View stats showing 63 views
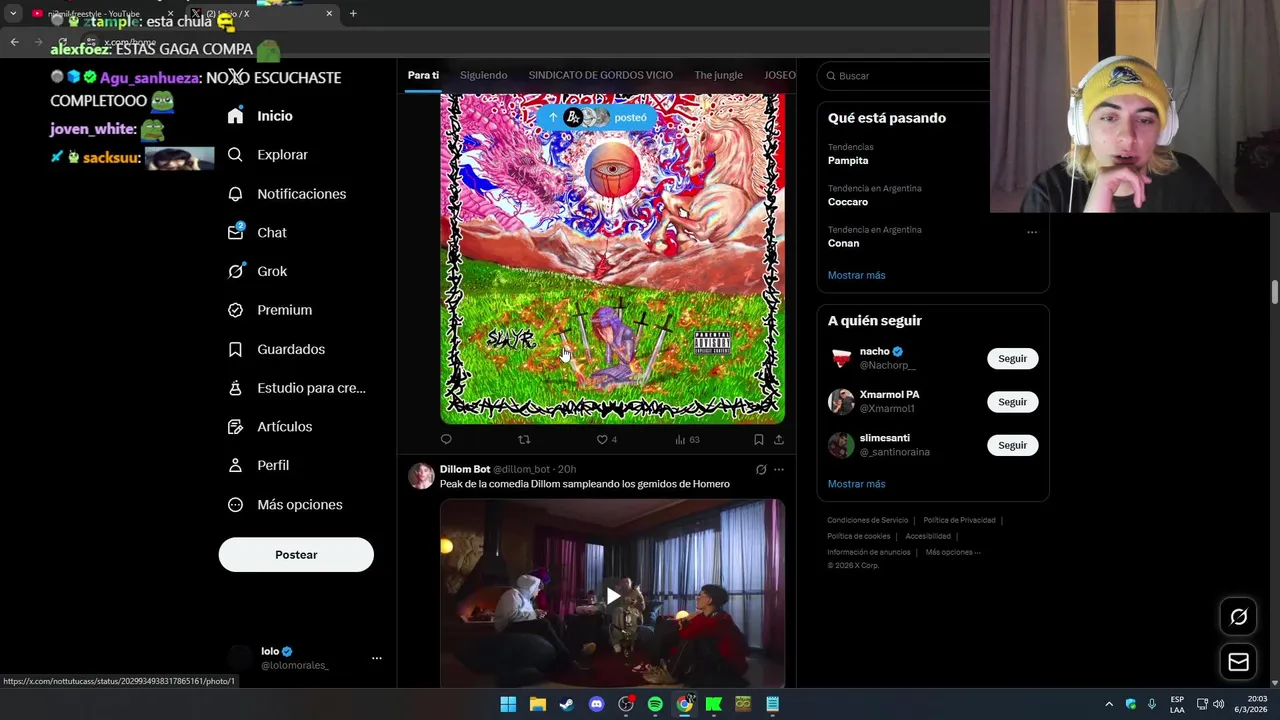Viewport: 1280px width, 720px height. (x=687, y=439)
